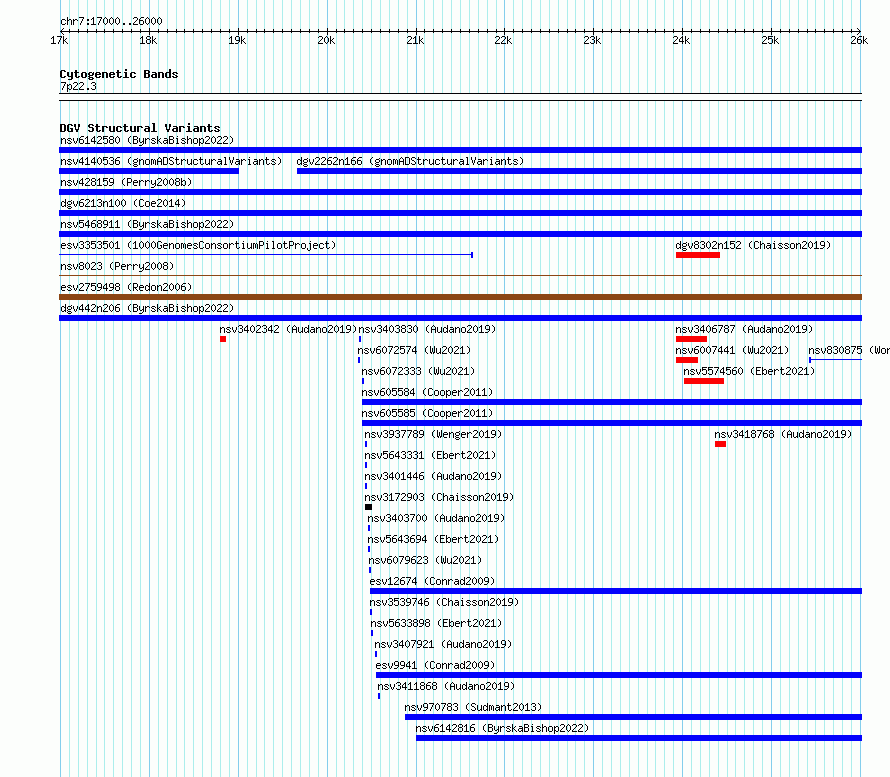
Task: Select nsv3407921 (Audano2019) label
Action: tap(443, 644)
